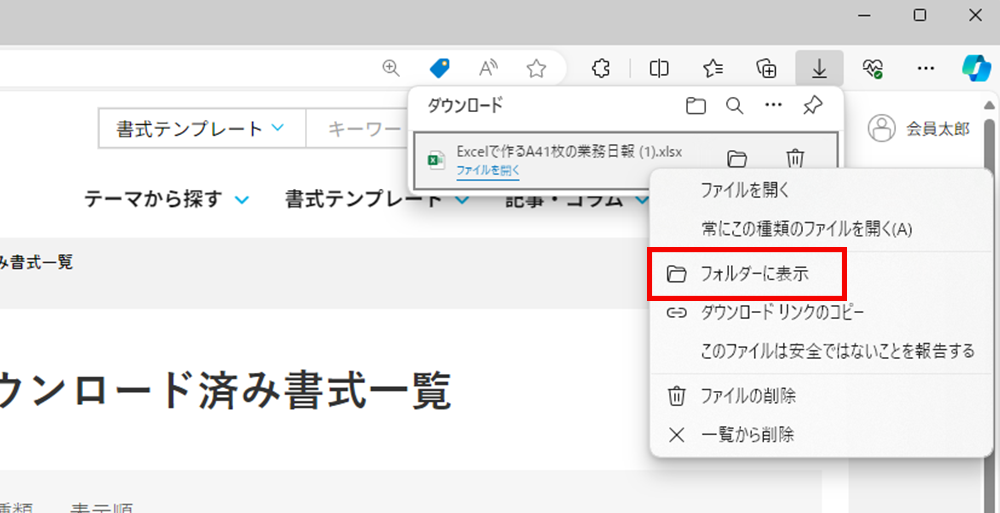Viewport: 1000px width, 513px height.
Task: Search downloads with magnifier icon
Action: pyautogui.click(x=735, y=105)
